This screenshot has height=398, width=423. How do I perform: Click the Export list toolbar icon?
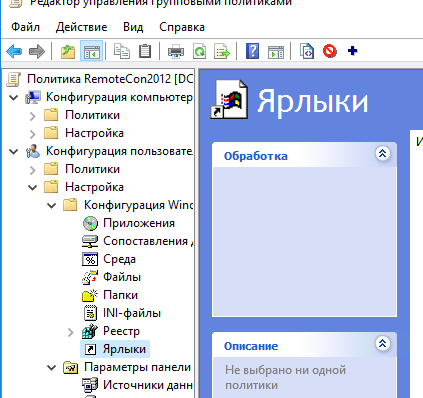click(222, 52)
